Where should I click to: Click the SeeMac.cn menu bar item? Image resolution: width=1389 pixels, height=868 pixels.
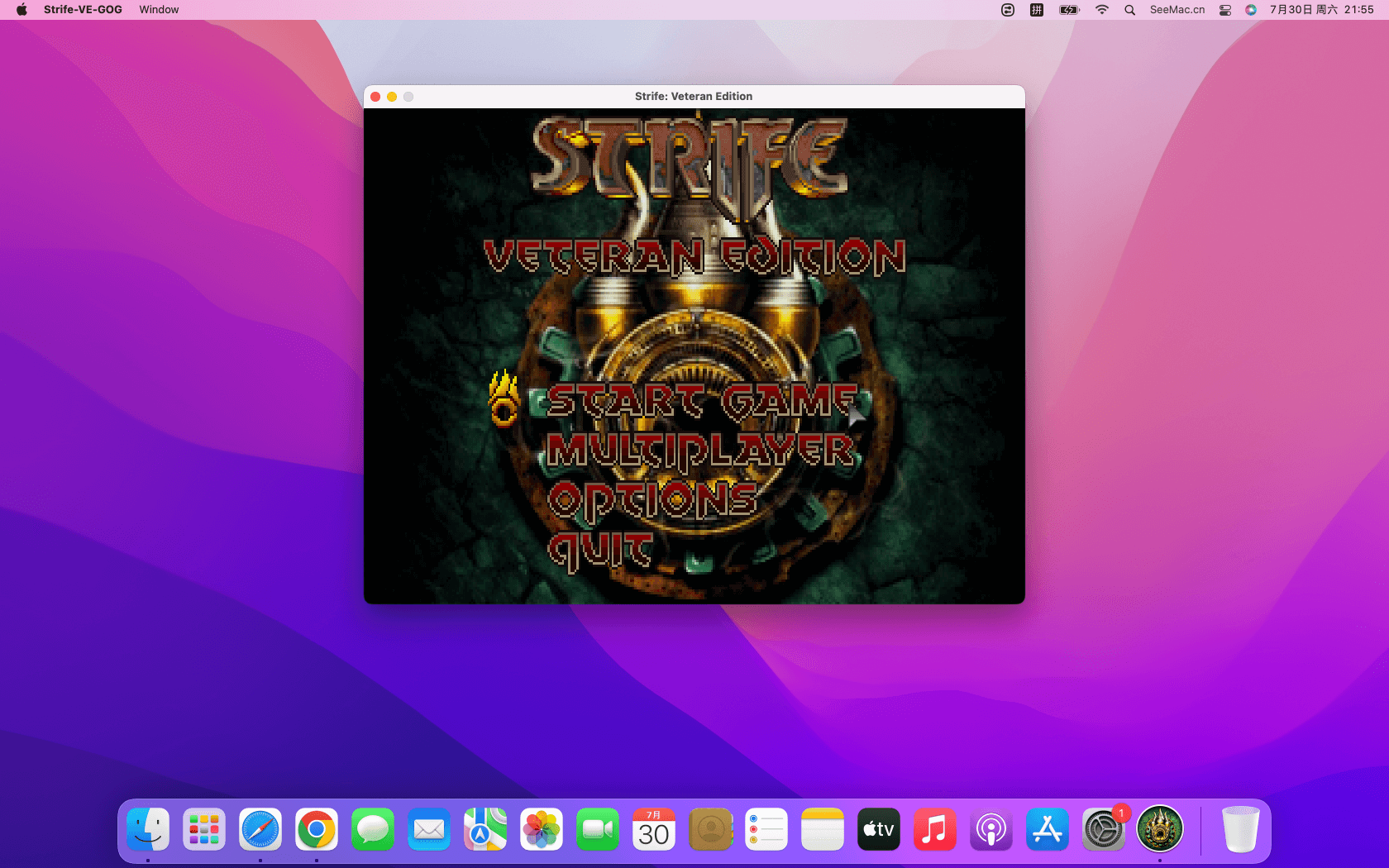(1177, 10)
